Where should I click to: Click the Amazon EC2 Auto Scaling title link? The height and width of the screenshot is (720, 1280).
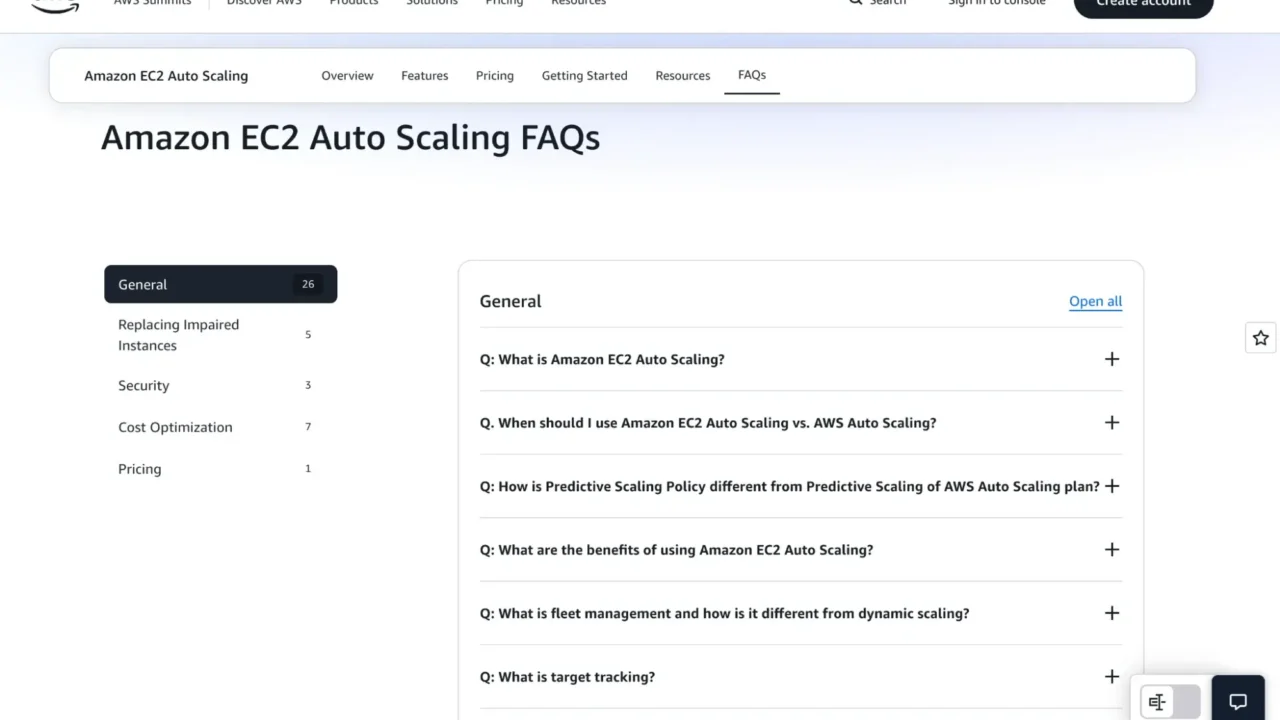coord(166,76)
